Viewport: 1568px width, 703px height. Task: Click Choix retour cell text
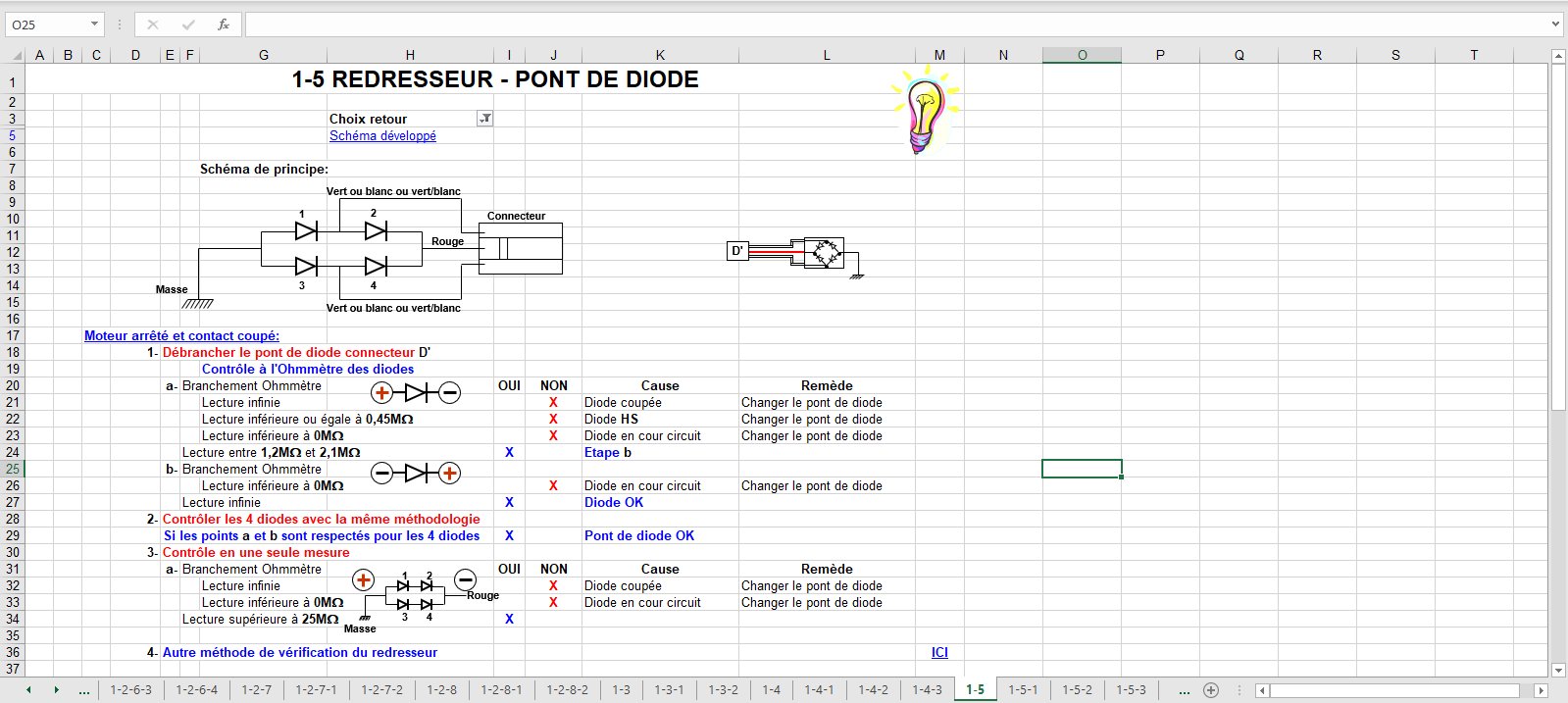[x=368, y=119]
